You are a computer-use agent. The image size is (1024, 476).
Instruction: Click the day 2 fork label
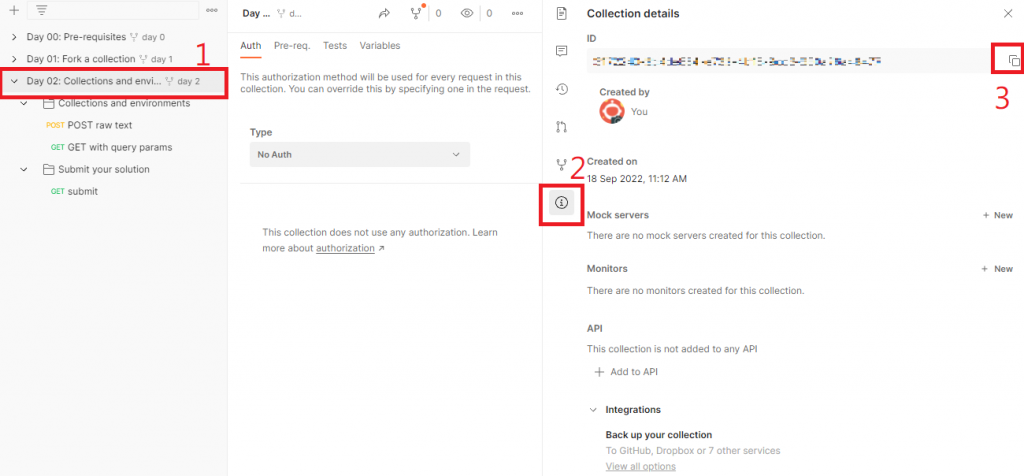[x=183, y=82]
